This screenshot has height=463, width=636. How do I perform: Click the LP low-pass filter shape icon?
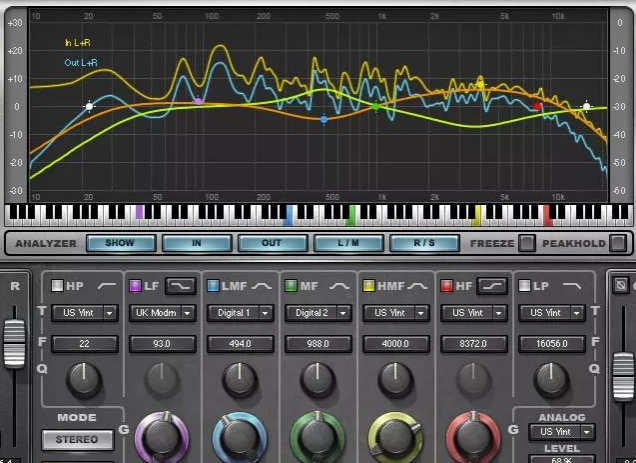click(x=572, y=286)
